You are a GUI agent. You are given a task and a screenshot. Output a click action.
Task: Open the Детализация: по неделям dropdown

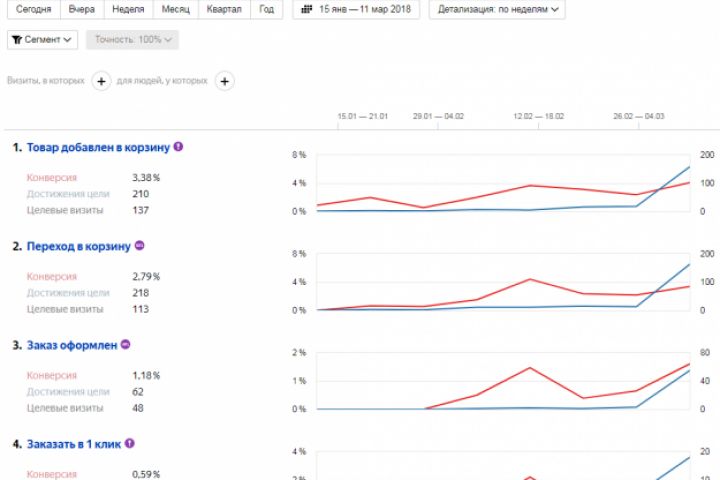pos(497,9)
